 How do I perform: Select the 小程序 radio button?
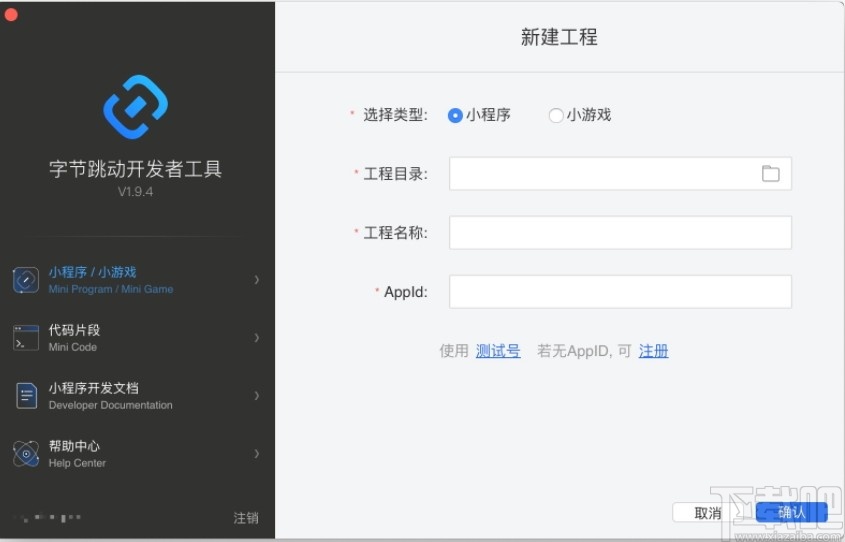(455, 115)
